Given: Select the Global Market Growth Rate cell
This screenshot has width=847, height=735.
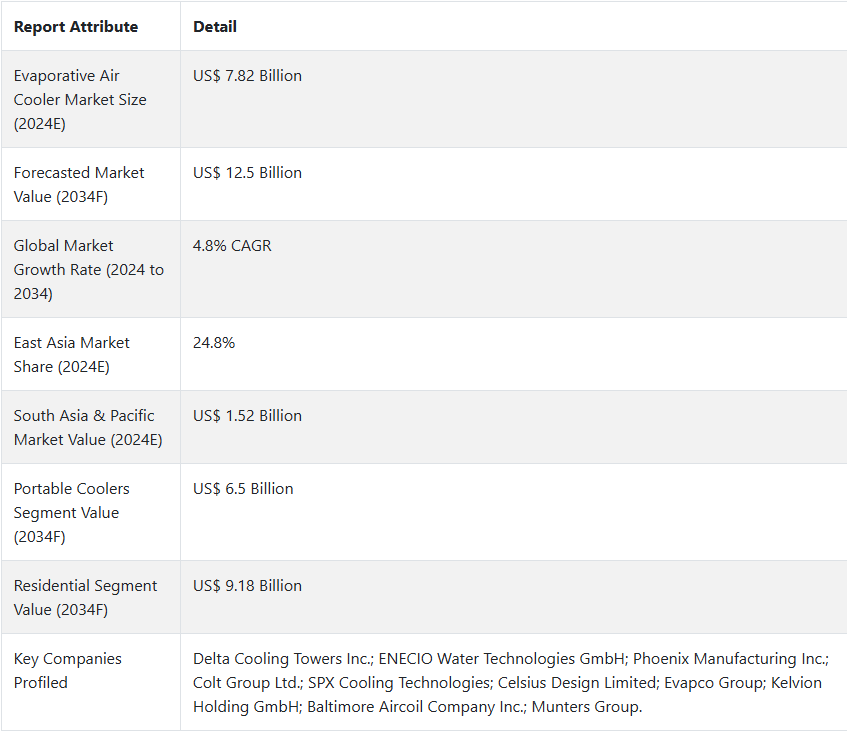Looking at the screenshot, I should [91, 269].
